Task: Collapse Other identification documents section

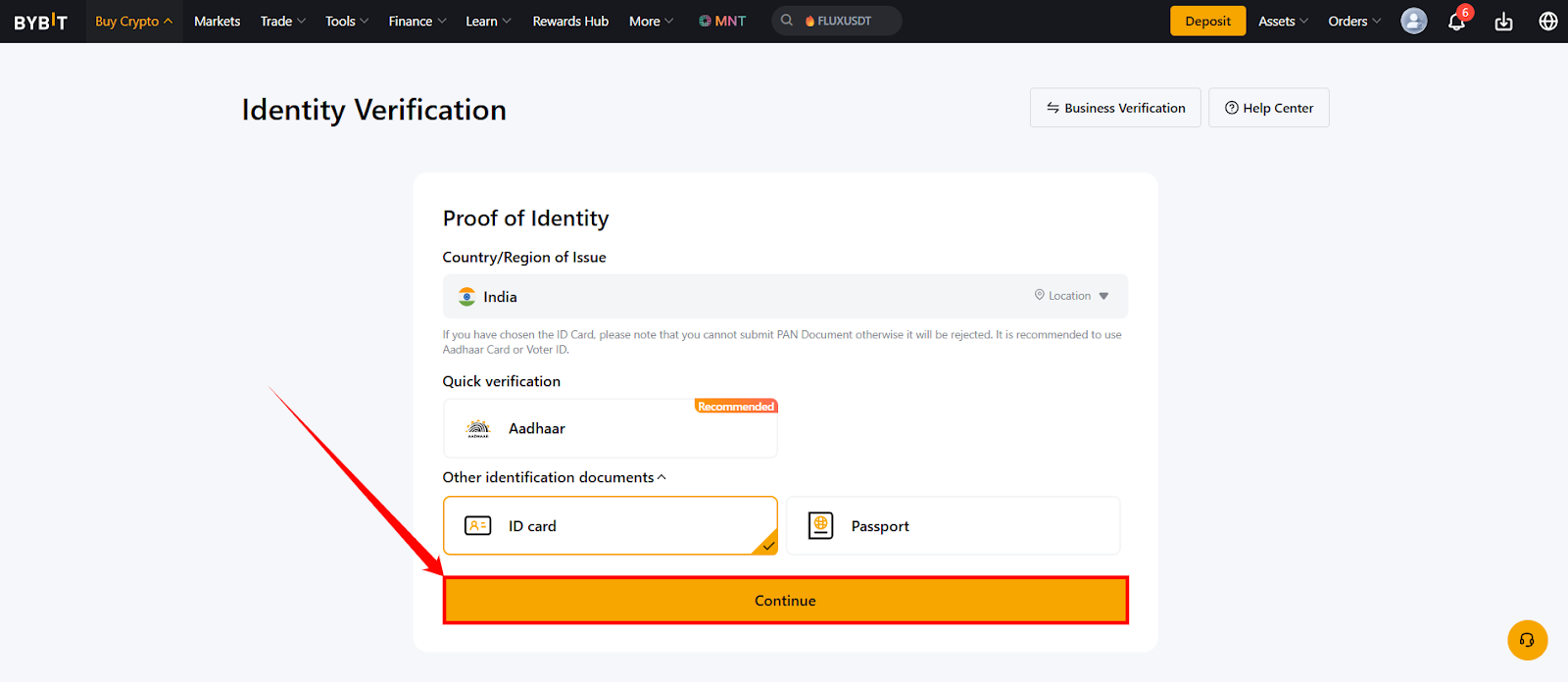Action: pyautogui.click(x=554, y=477)
